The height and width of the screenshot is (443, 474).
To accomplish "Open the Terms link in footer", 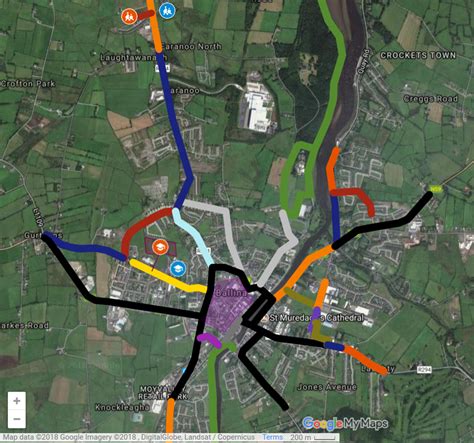I will pyautogui.click(x=272, y=437).
